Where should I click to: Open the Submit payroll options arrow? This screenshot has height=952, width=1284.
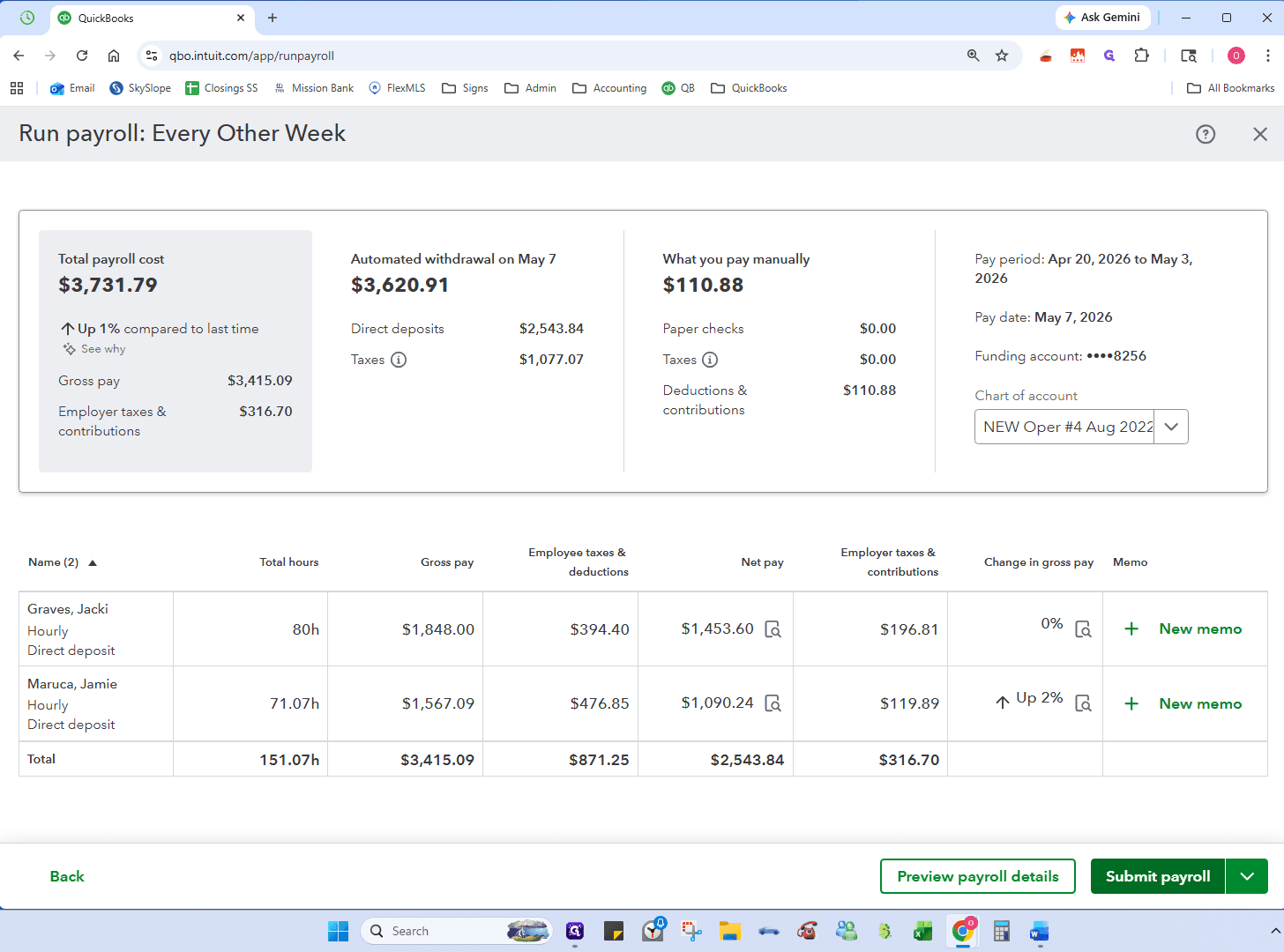[x=1247, y=876]
